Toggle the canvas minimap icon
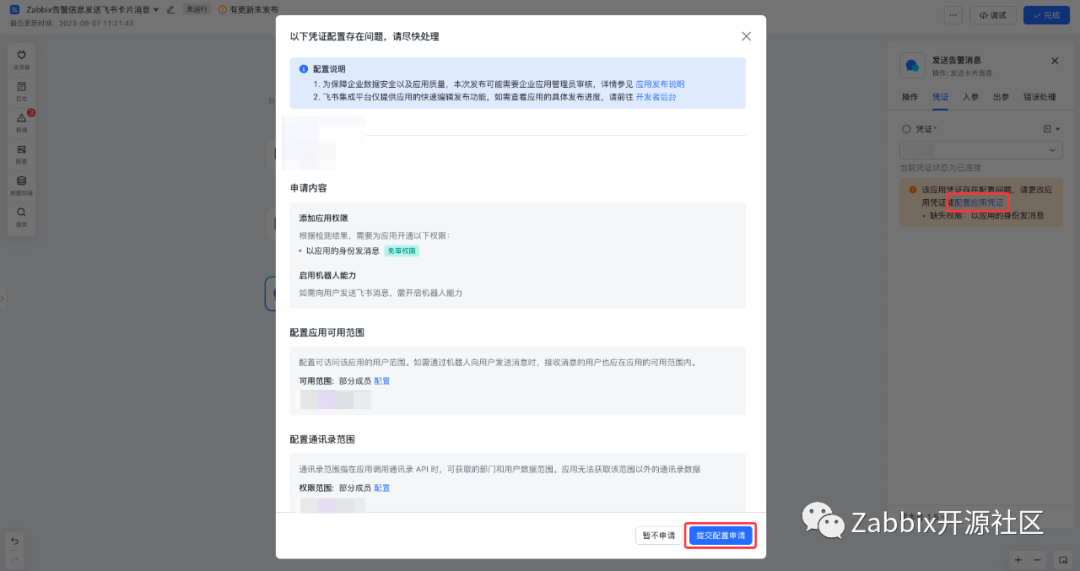1080x571 pixels. pyautogui.click(x=1063, y=560)
